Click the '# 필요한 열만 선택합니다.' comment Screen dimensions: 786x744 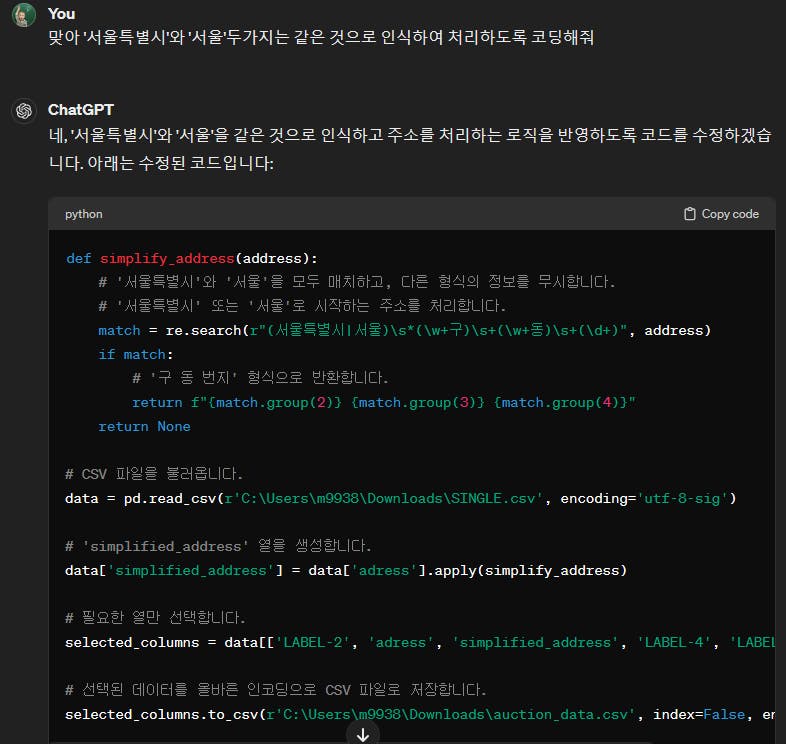click(155, 618)
